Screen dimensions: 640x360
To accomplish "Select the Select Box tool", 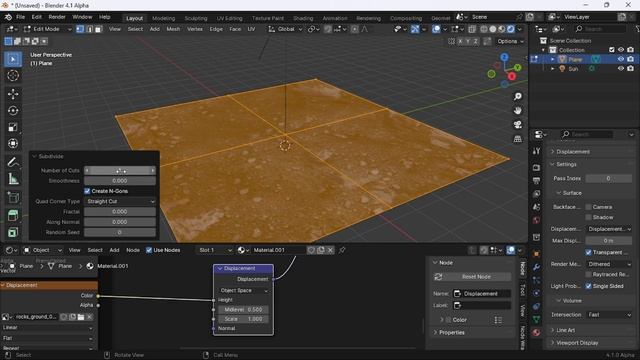I will click(x=13, y=59).
